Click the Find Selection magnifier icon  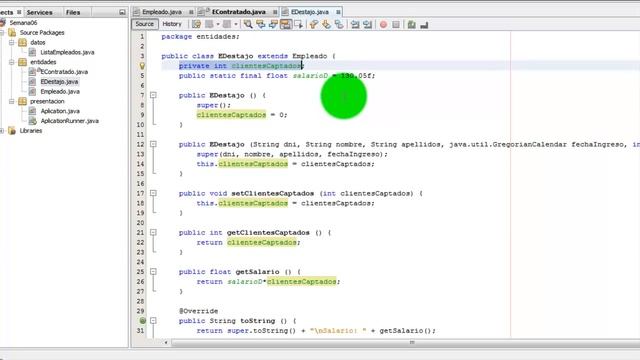click(248, 24)
